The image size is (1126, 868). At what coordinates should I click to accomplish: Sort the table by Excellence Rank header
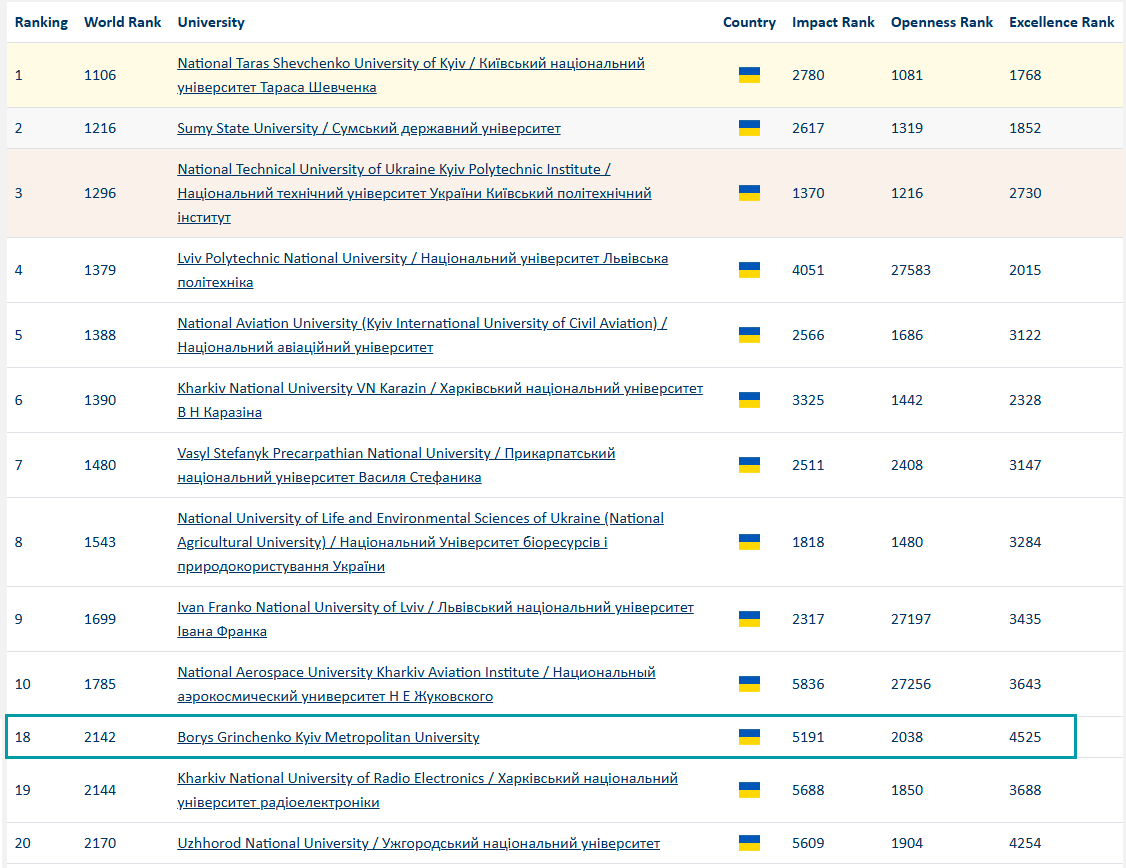tap(1061, 21)
